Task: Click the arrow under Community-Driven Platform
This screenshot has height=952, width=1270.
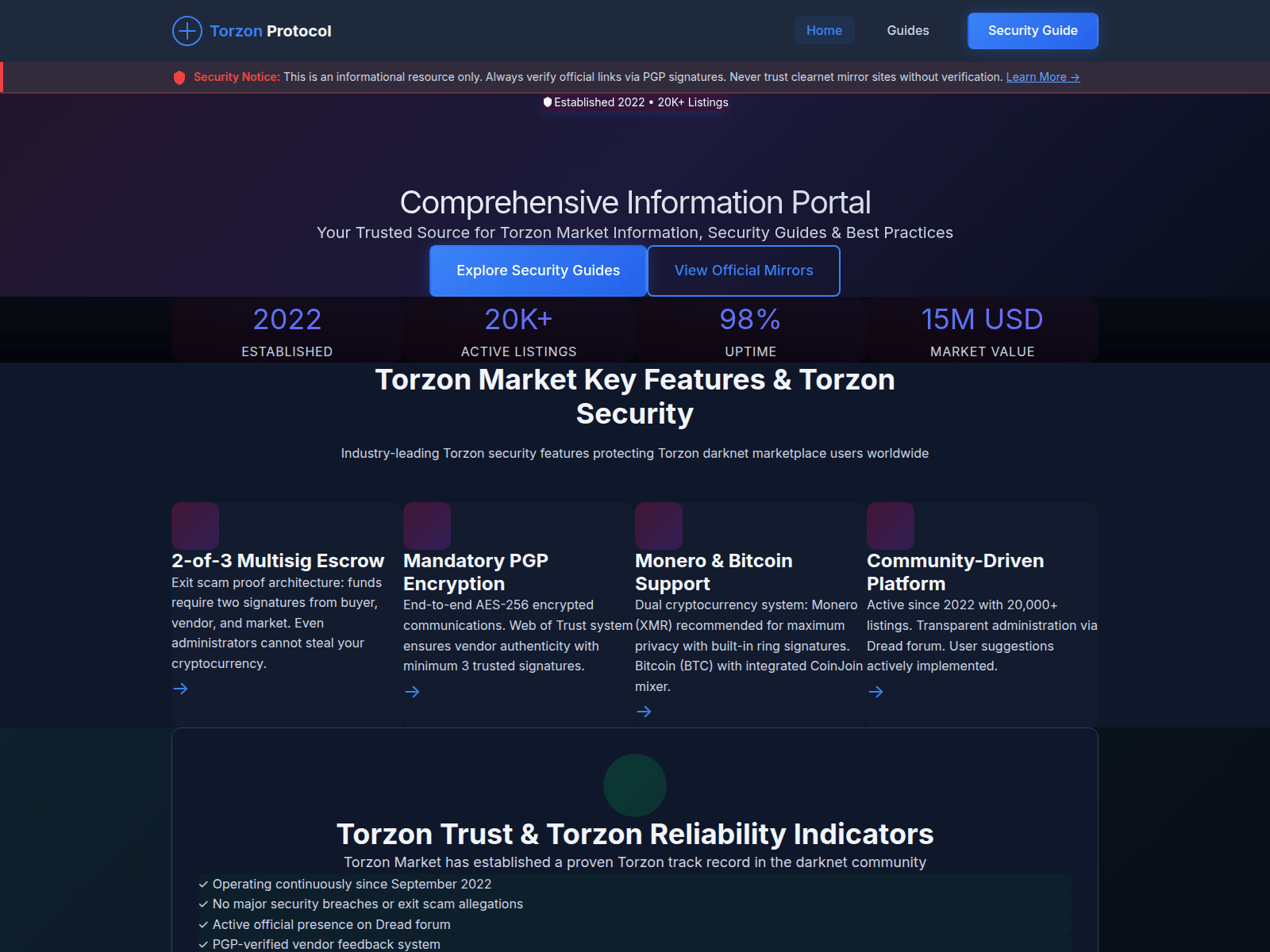Action: click(876, 692)
